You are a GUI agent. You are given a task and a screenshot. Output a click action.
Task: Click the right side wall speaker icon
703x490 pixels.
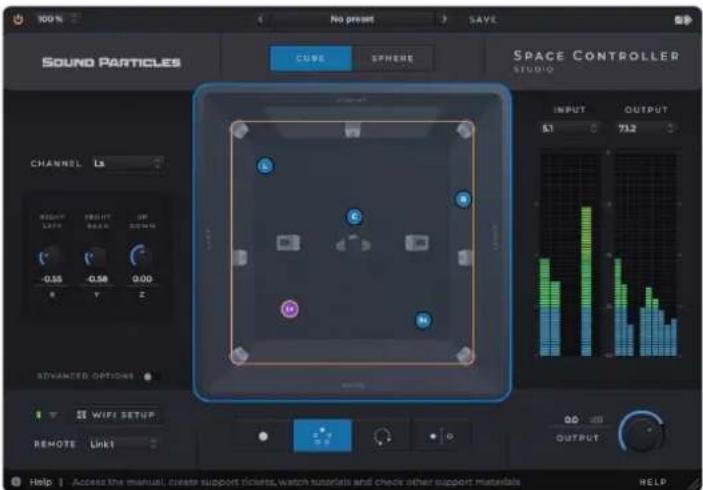465,258
